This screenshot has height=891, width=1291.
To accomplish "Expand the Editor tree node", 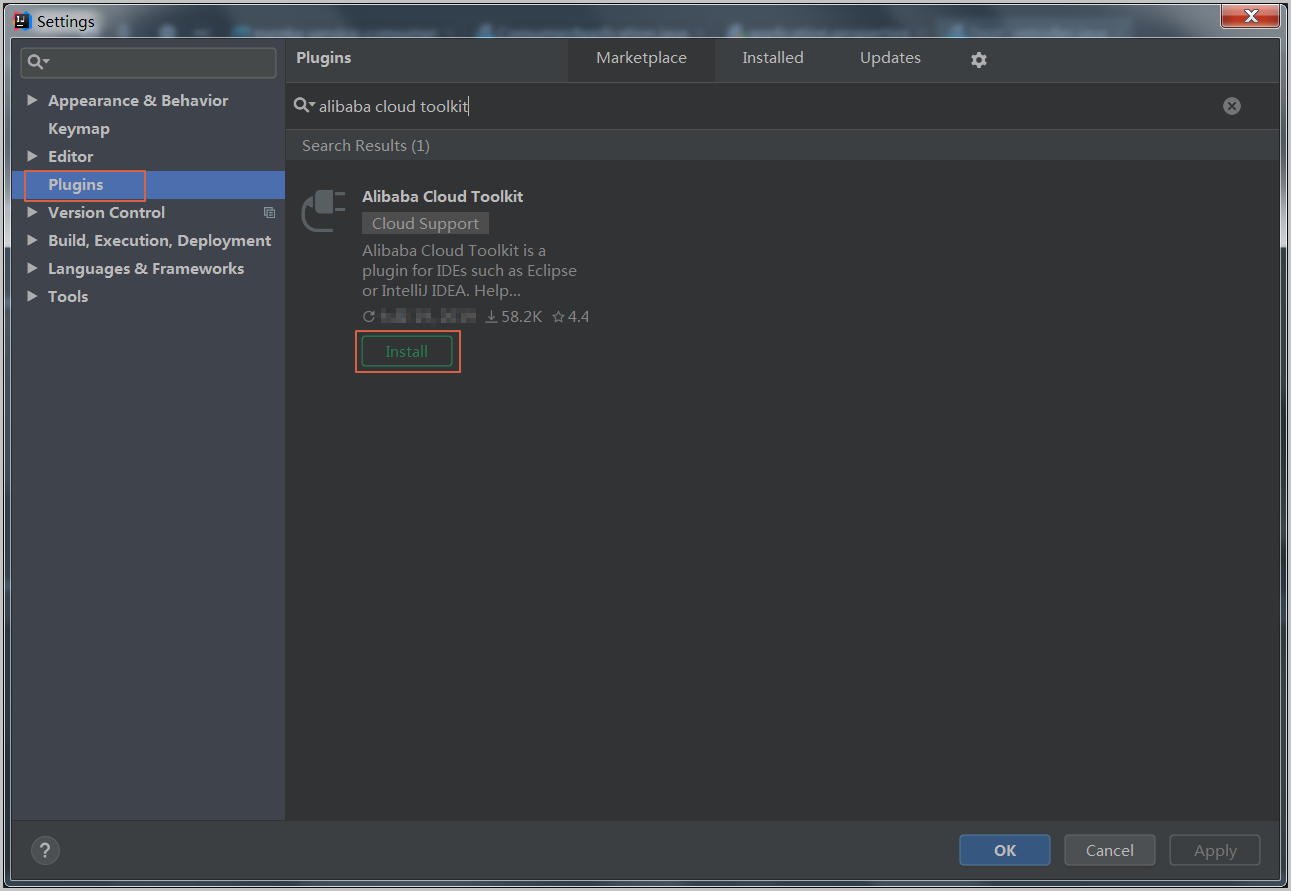I will [x=32, y=156].
